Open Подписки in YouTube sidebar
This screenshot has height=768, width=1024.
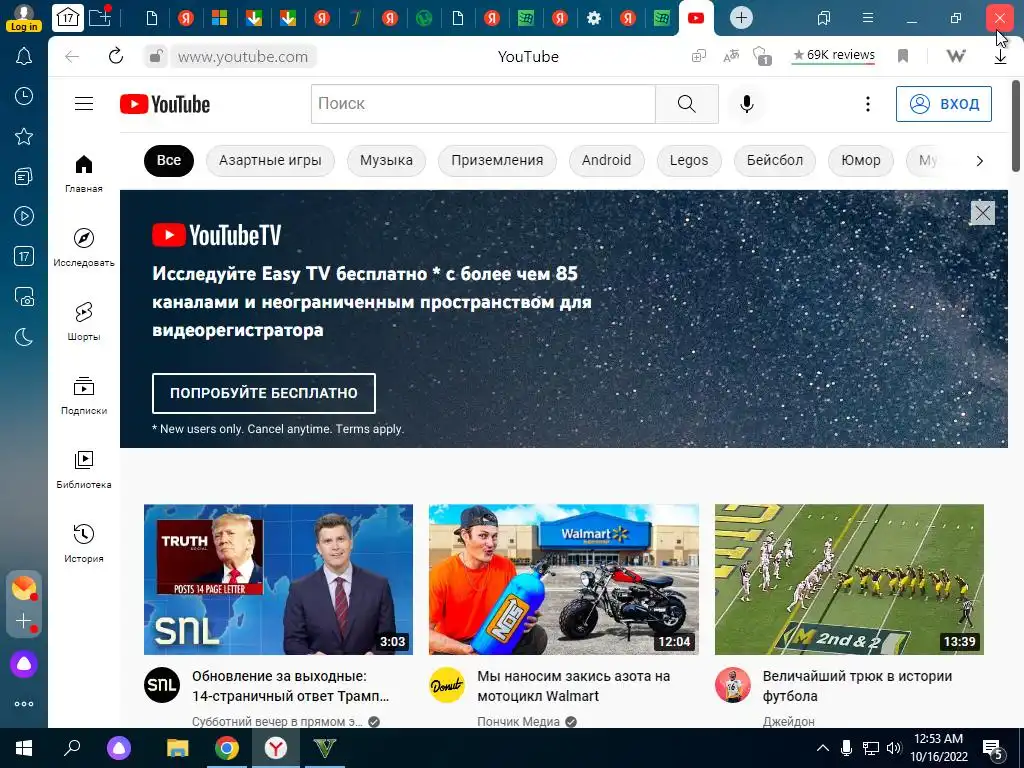coord(84,396)
